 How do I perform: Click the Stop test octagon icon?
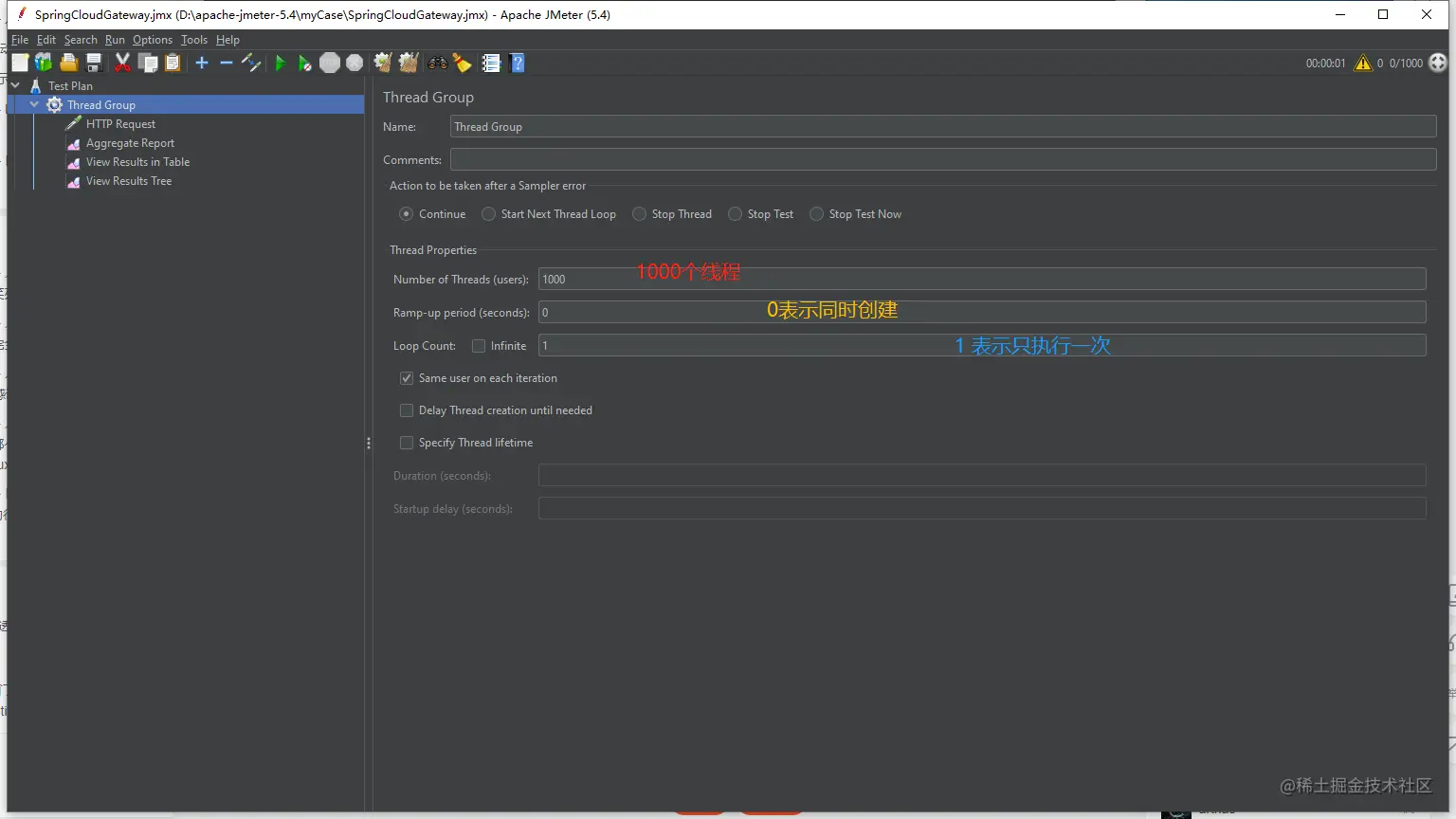329,63
